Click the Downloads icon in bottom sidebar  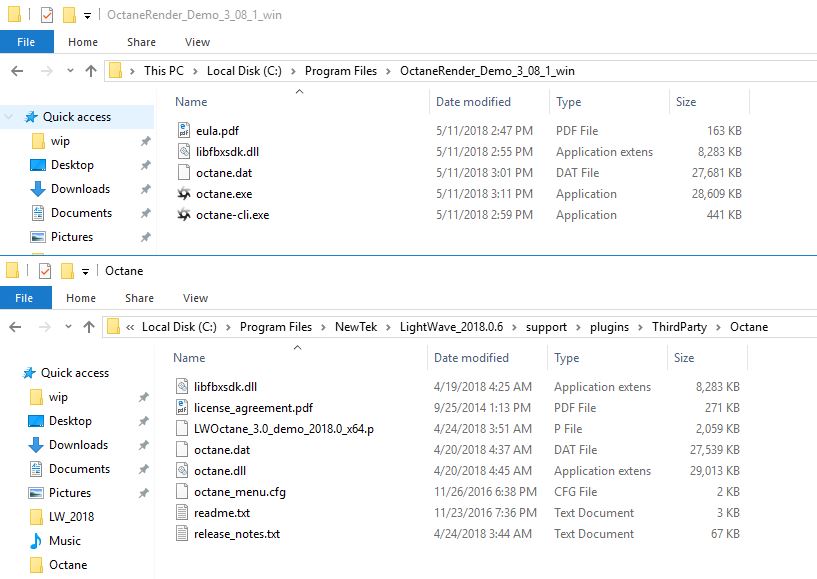pyautogui.click(x=37, y=445)
